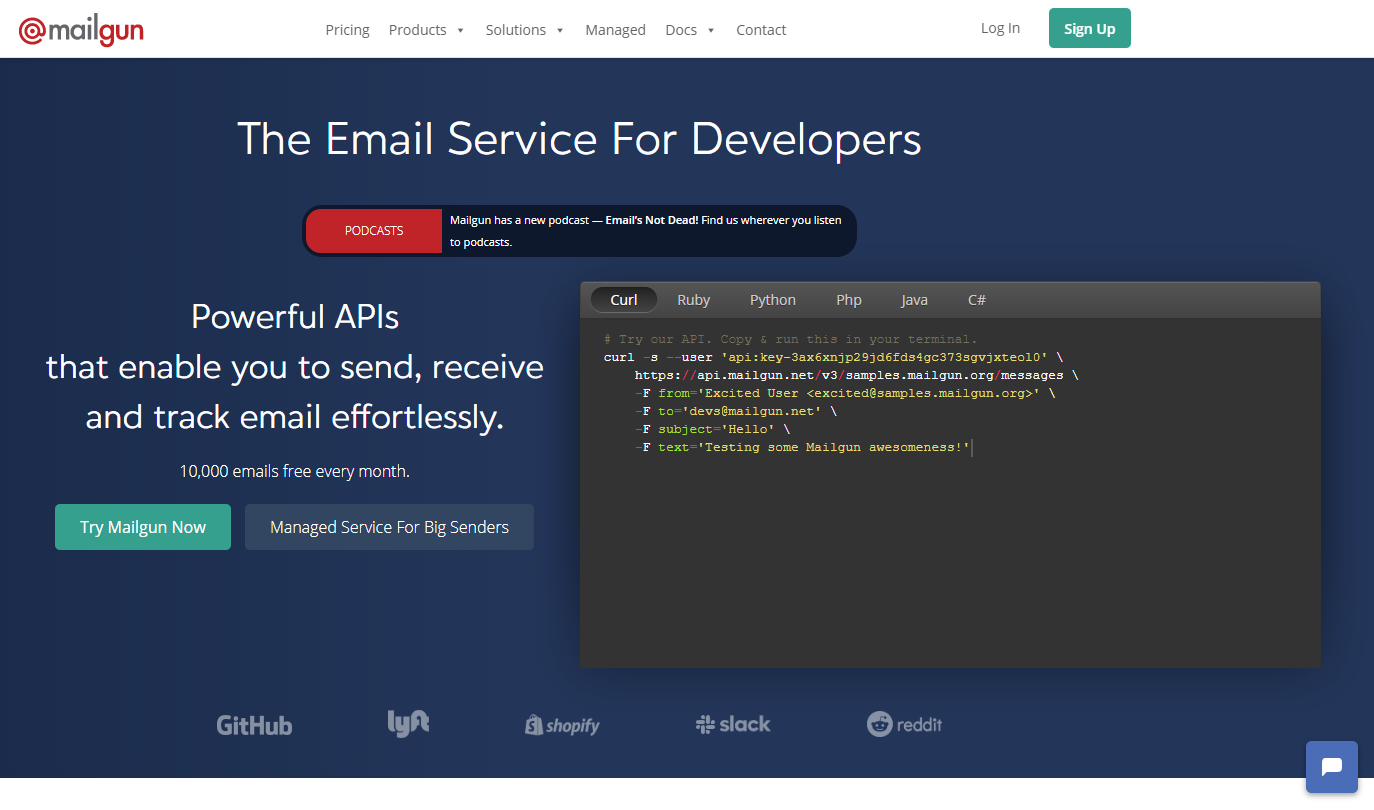Expand the Solutions dropdown menu
The image size is (1374, 810).
pos(525,30)
